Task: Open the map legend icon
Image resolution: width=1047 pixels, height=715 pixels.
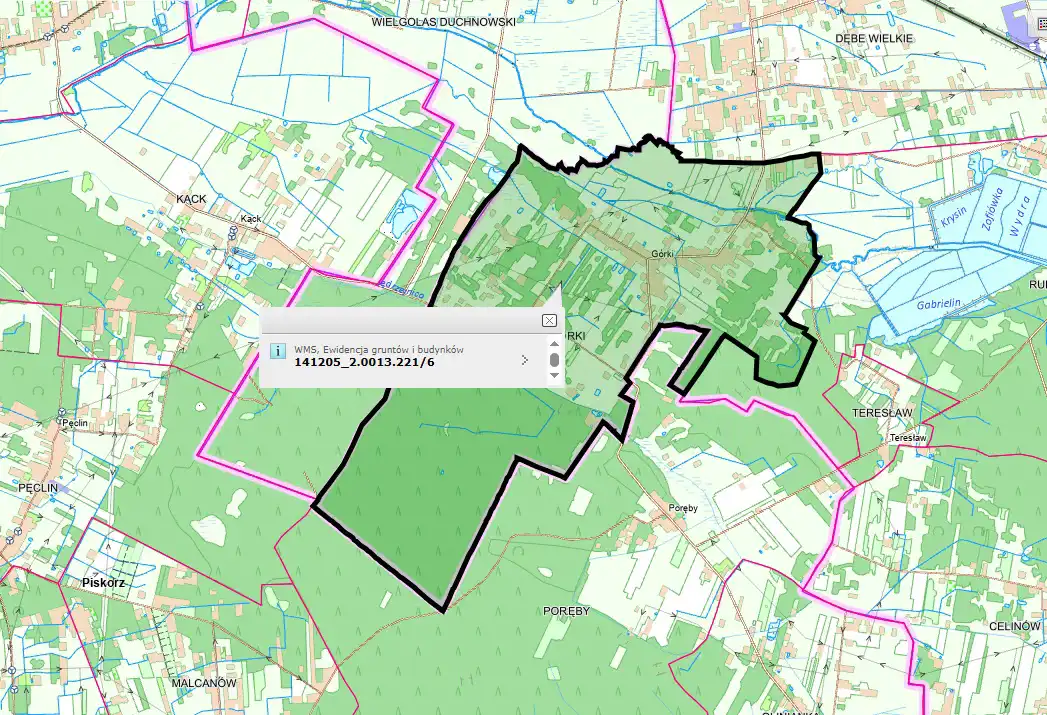Action: (1038, 24)
